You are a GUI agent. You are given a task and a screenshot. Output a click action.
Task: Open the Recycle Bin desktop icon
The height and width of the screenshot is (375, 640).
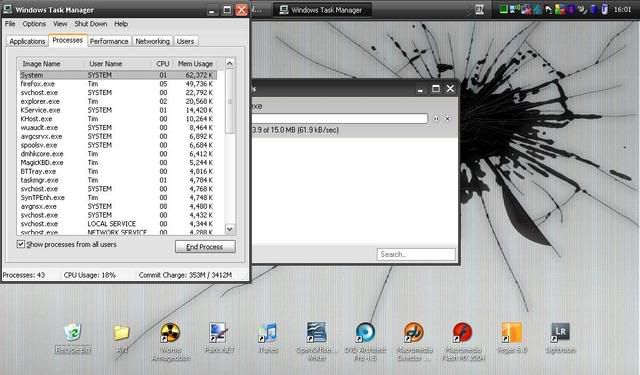coord(73,337)
